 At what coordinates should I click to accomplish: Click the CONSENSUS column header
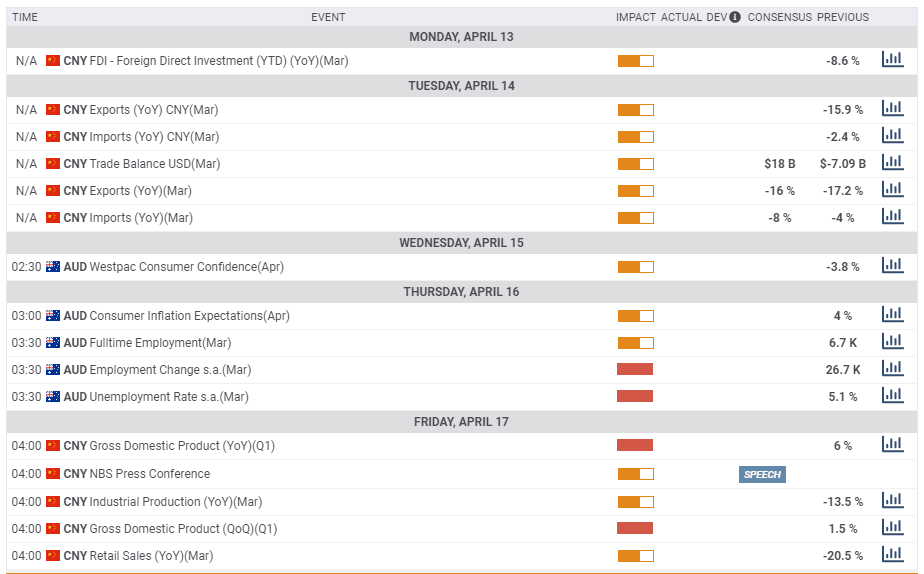coord(779,17)
